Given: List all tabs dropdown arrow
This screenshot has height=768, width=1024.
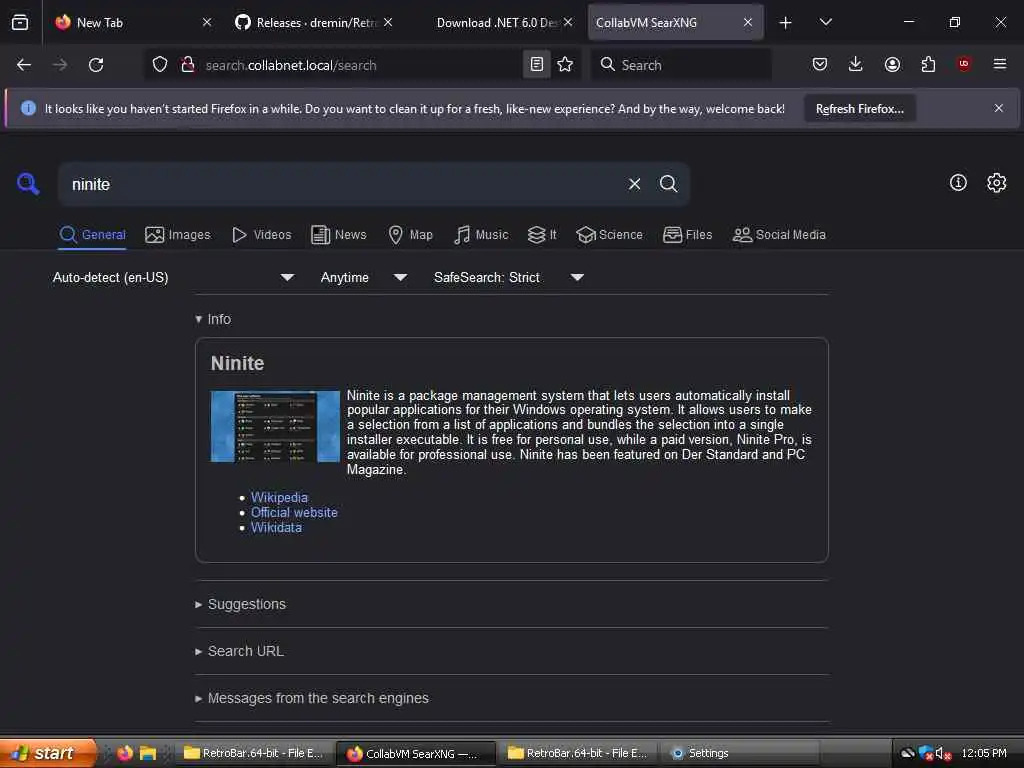Looking at the screenshot, I should tap(825, 22).
